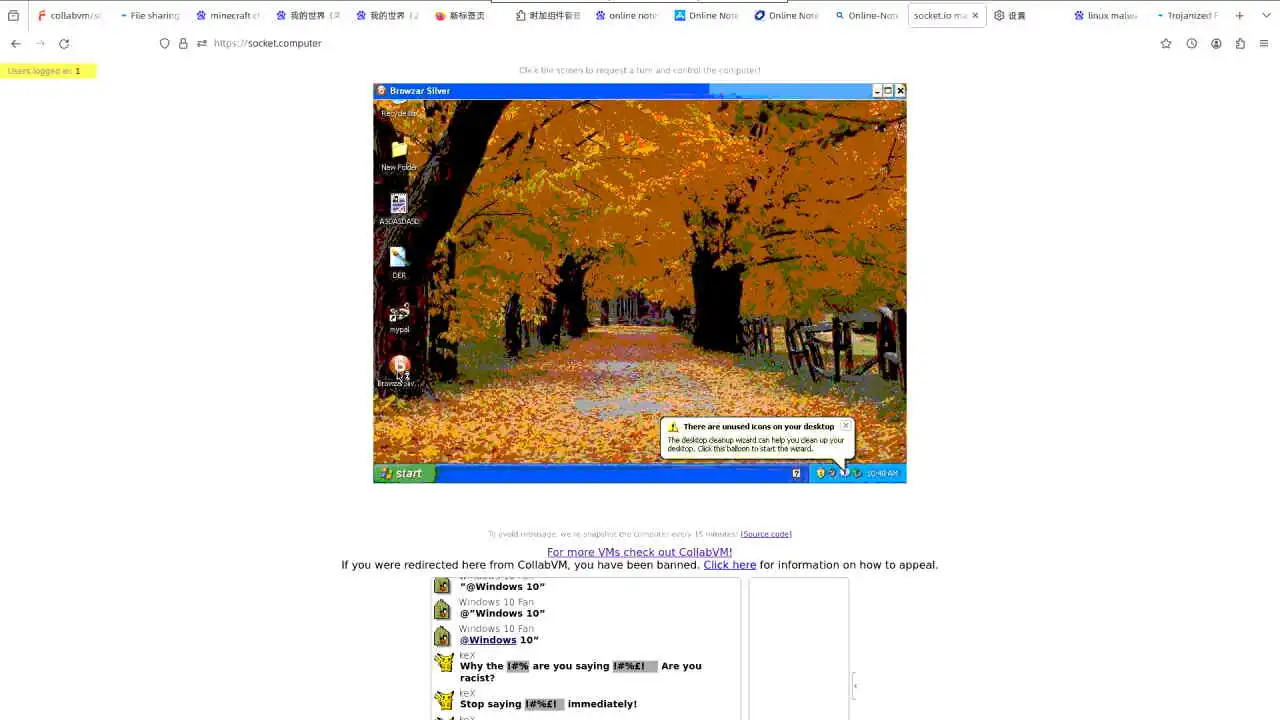Open the browser hamburger menu
The height and width of the screenshot is (720, 1280).
click(x=1264, y=43)
